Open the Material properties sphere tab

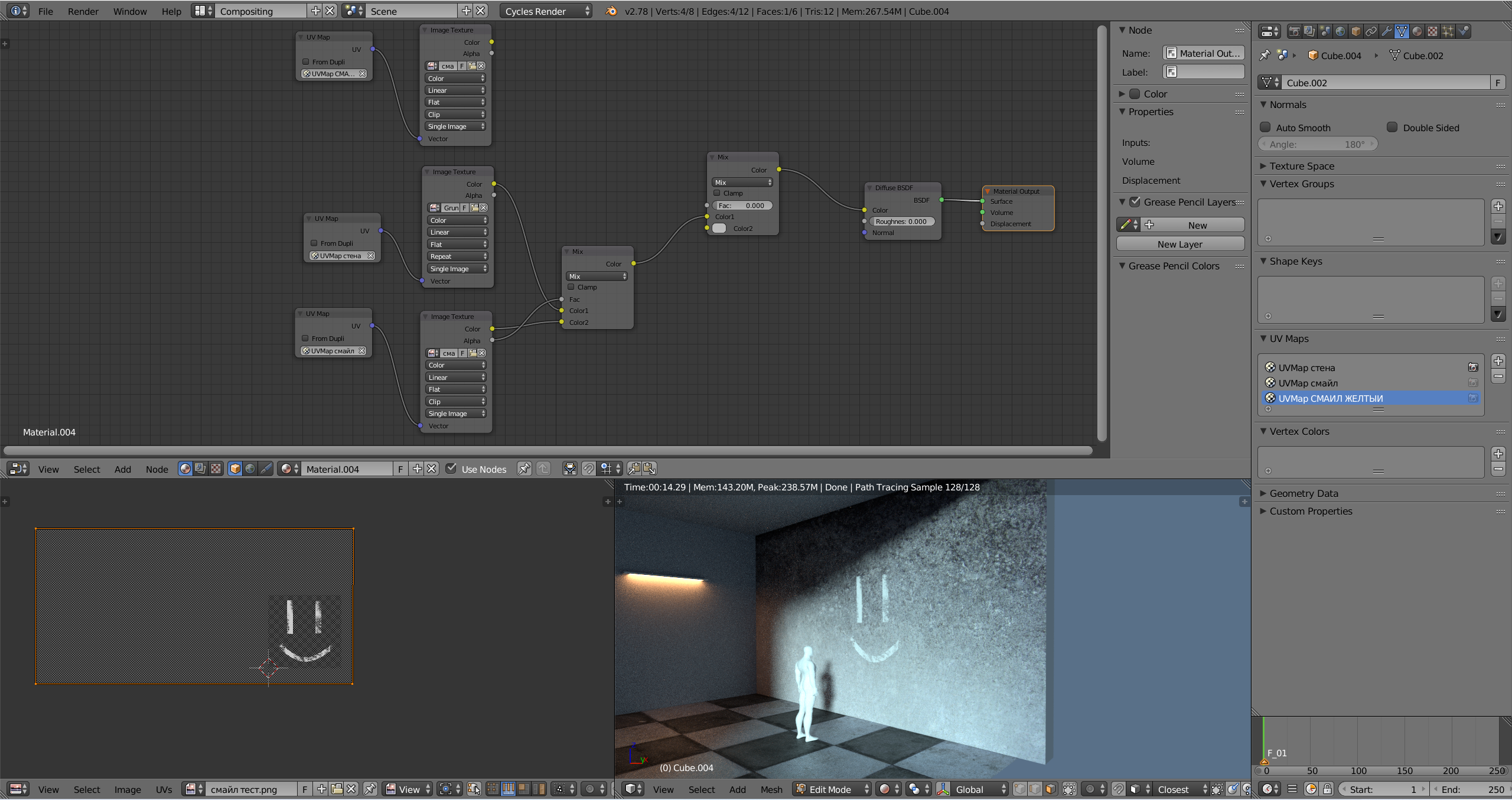(x=1417, y=31)
